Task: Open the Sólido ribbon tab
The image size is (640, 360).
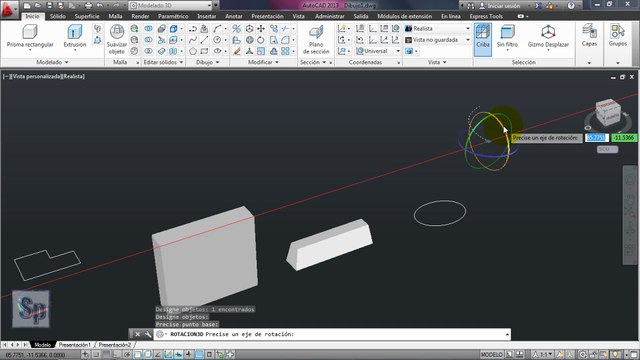Action: tap(58, 16)
